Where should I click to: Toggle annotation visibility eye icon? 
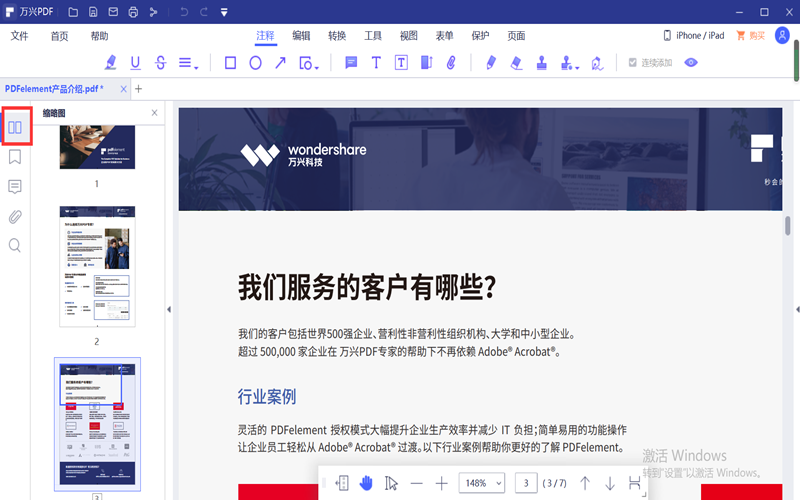[x=690, y=63]
